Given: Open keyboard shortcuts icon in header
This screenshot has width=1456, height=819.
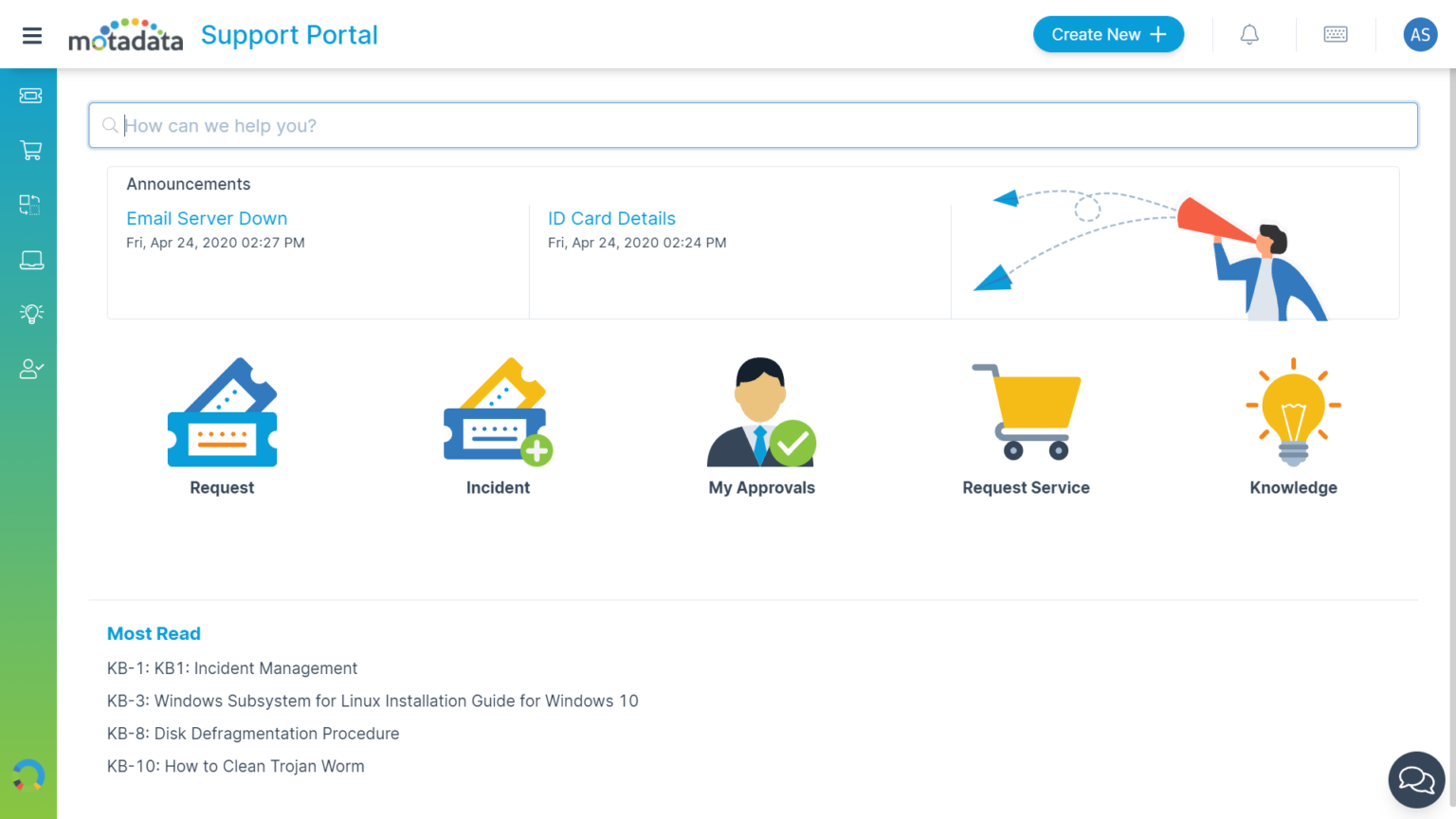Looking at the screenshot, I should 1336,35.
